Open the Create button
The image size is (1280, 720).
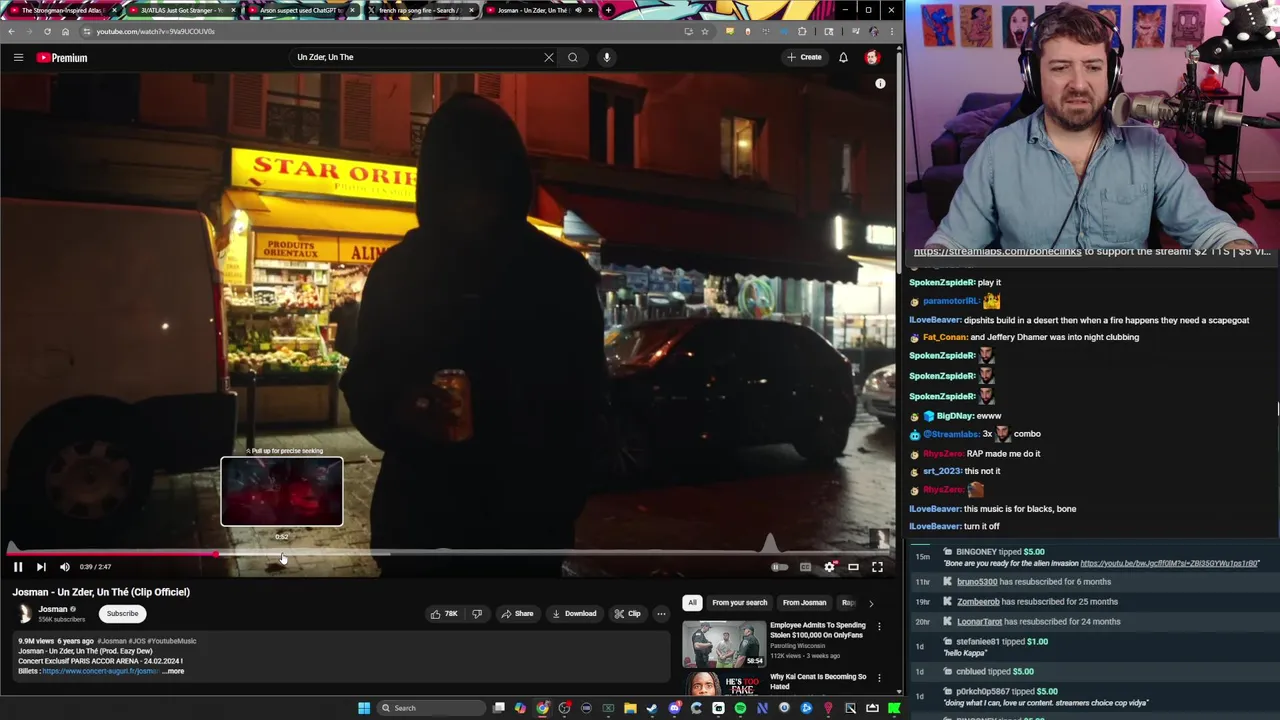[x=804, y=57]
